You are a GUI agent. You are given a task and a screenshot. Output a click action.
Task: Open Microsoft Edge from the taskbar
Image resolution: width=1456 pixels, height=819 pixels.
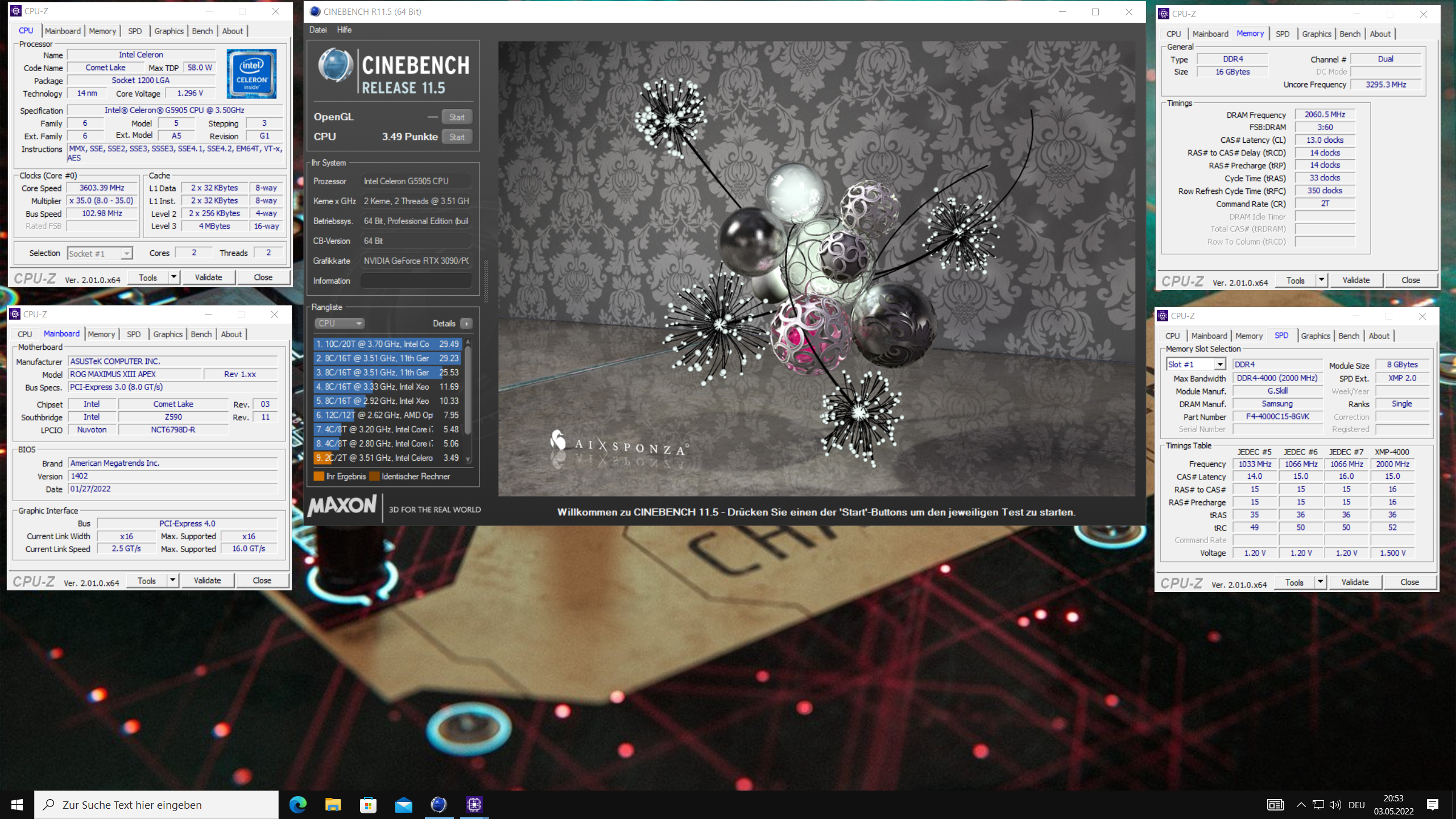click(297, 804)
